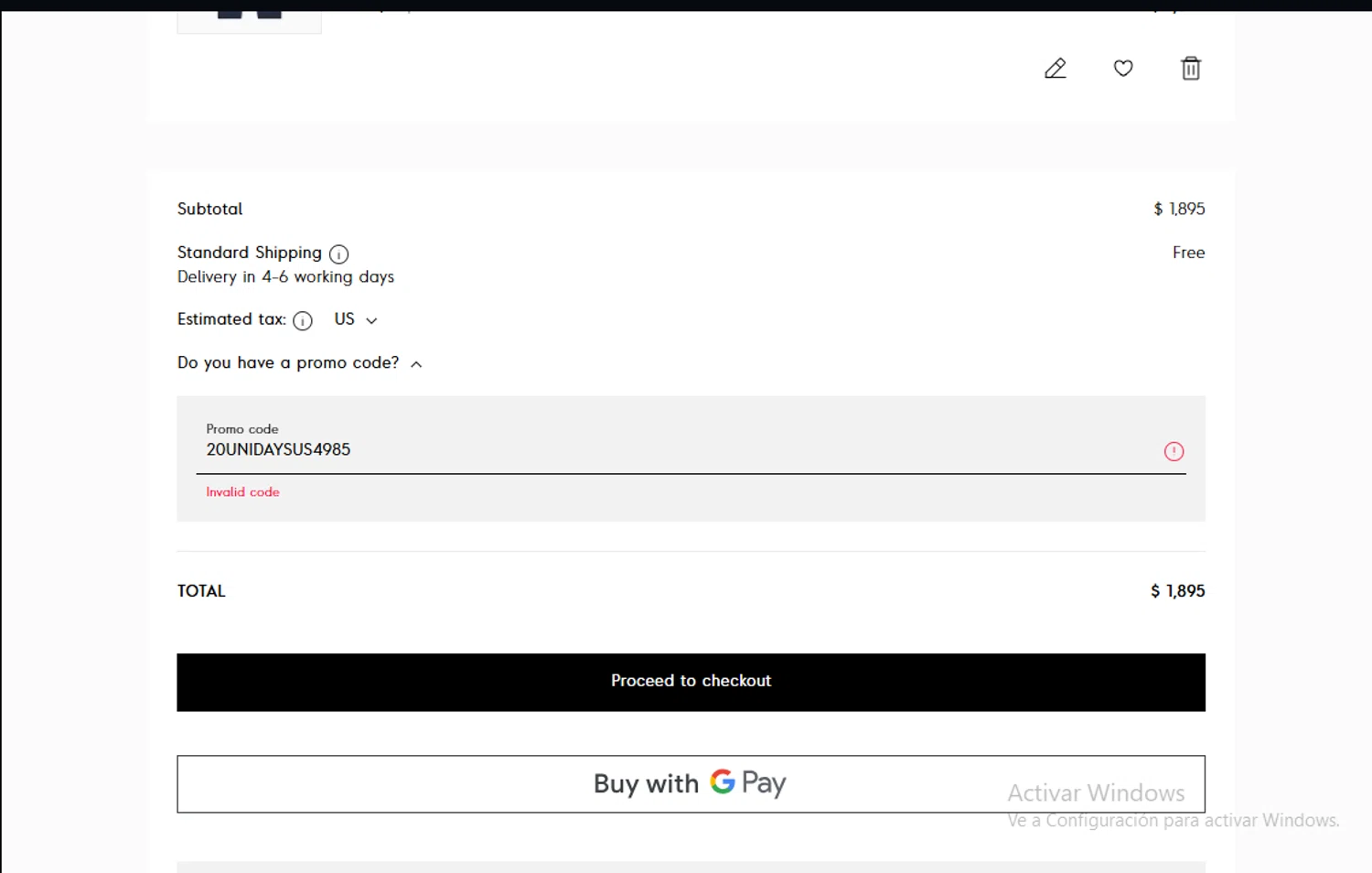
Task: Click the red error icon in promo field
Action: coord(1174,451)
